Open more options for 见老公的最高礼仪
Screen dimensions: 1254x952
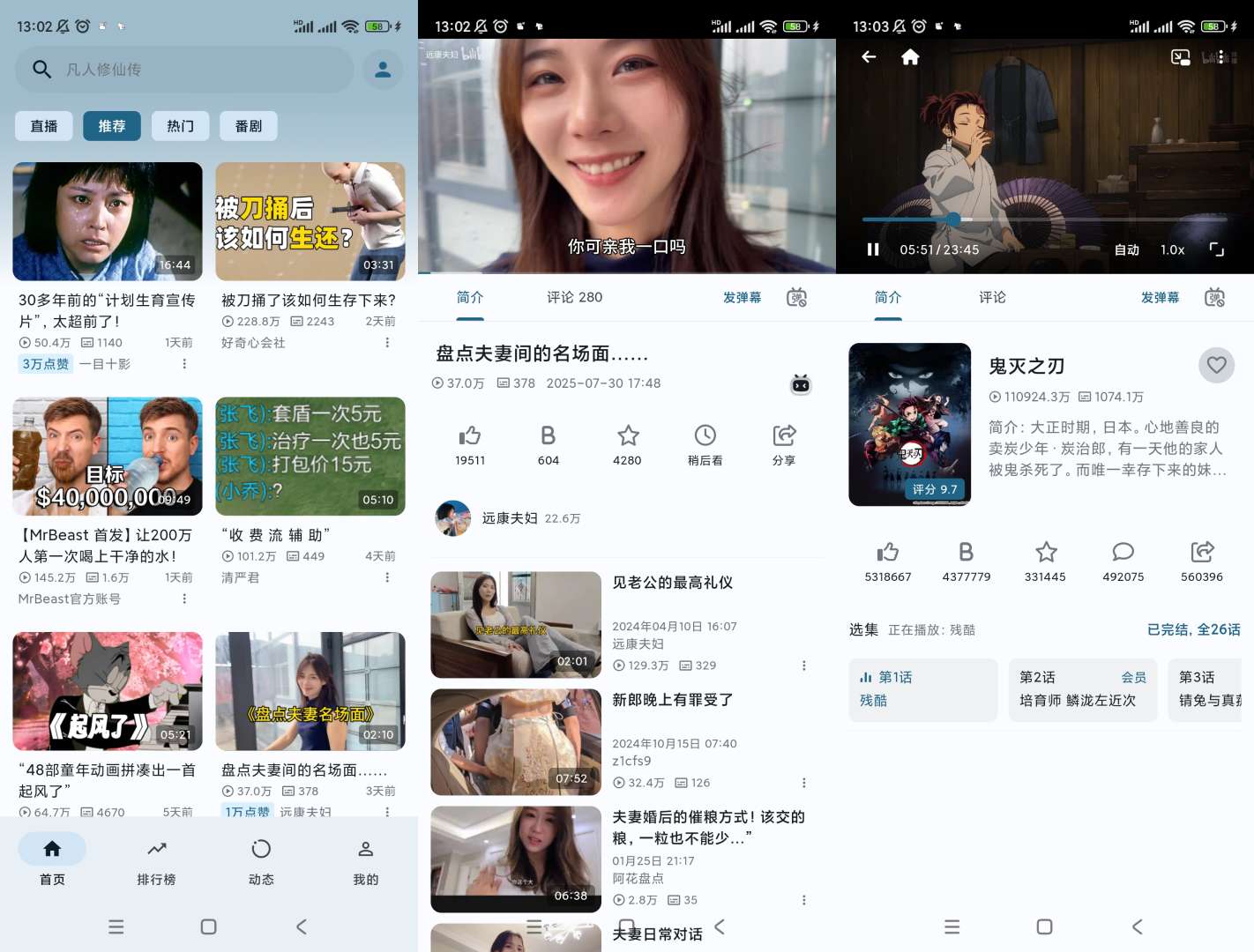coord(803,666)
